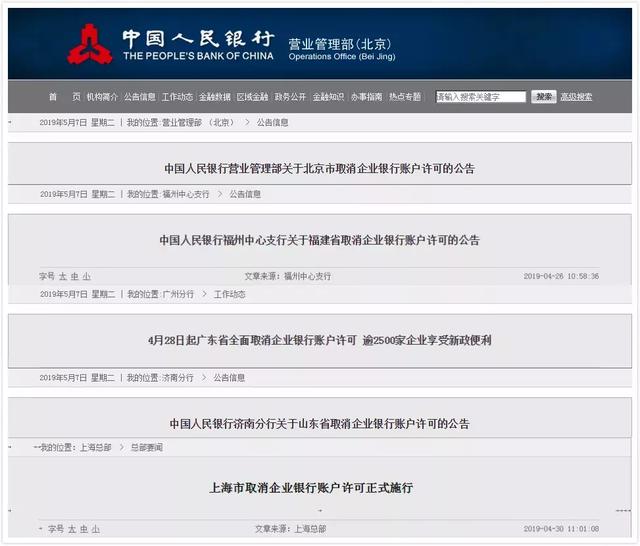Click the date beside the 广州分行 breadcrumb

[77, 294]
